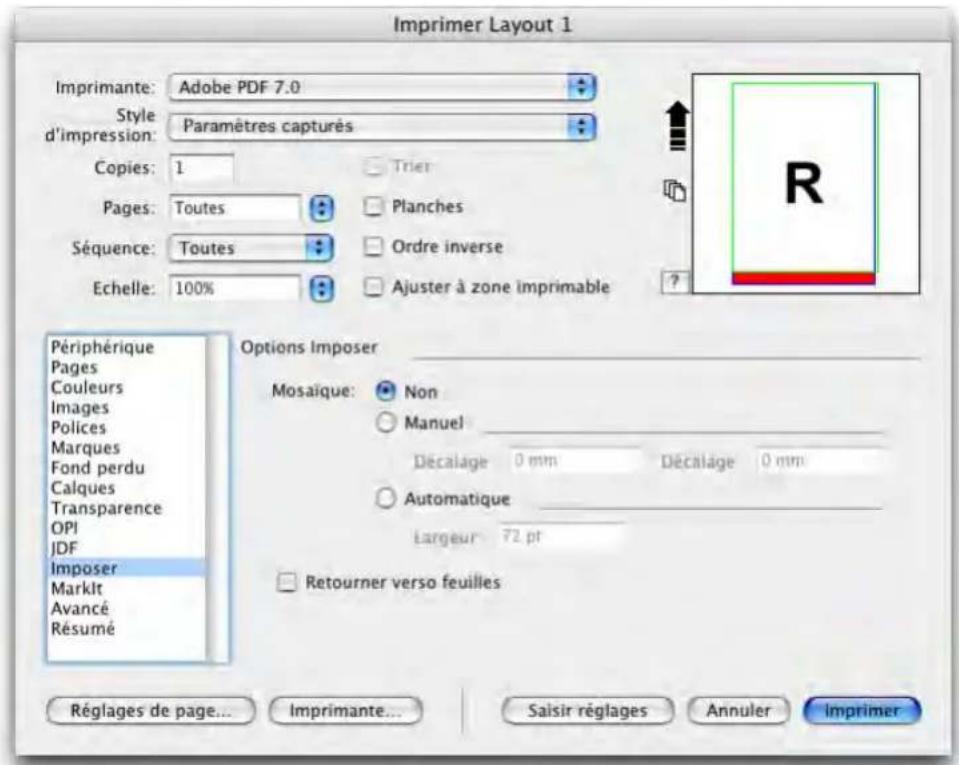Open the Séquence dropdown
The height and width of the screenshot is (765, 959).
pos(251,248)
